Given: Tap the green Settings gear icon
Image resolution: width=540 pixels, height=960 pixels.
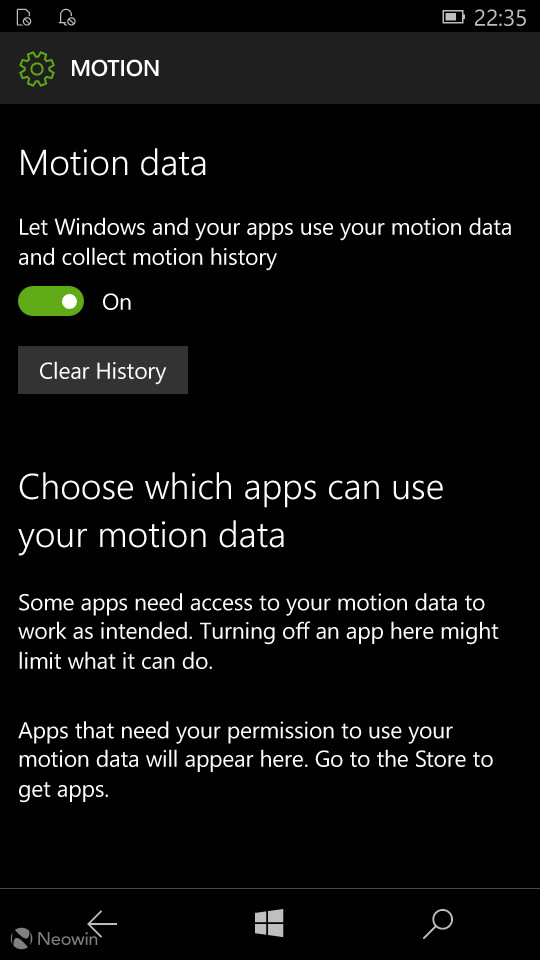Looking at the screenshot, I should point(37,68).
